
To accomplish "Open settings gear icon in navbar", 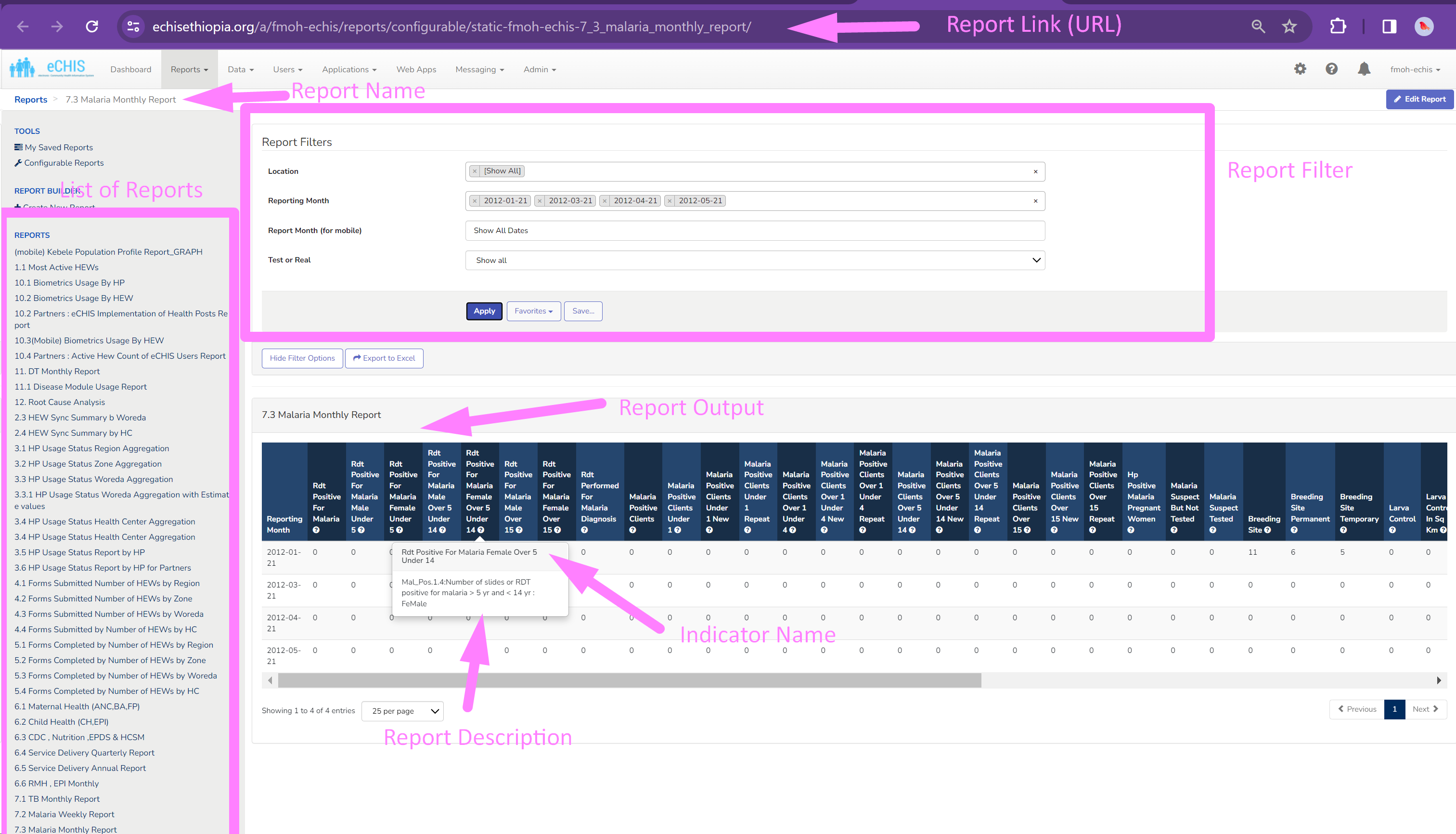I will 1300,69.
